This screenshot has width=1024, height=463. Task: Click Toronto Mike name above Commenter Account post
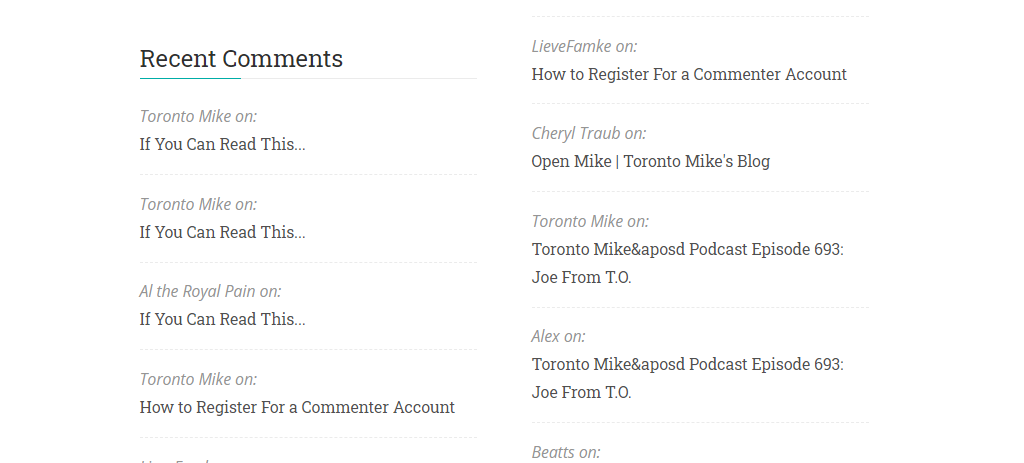tap(186, 379)
